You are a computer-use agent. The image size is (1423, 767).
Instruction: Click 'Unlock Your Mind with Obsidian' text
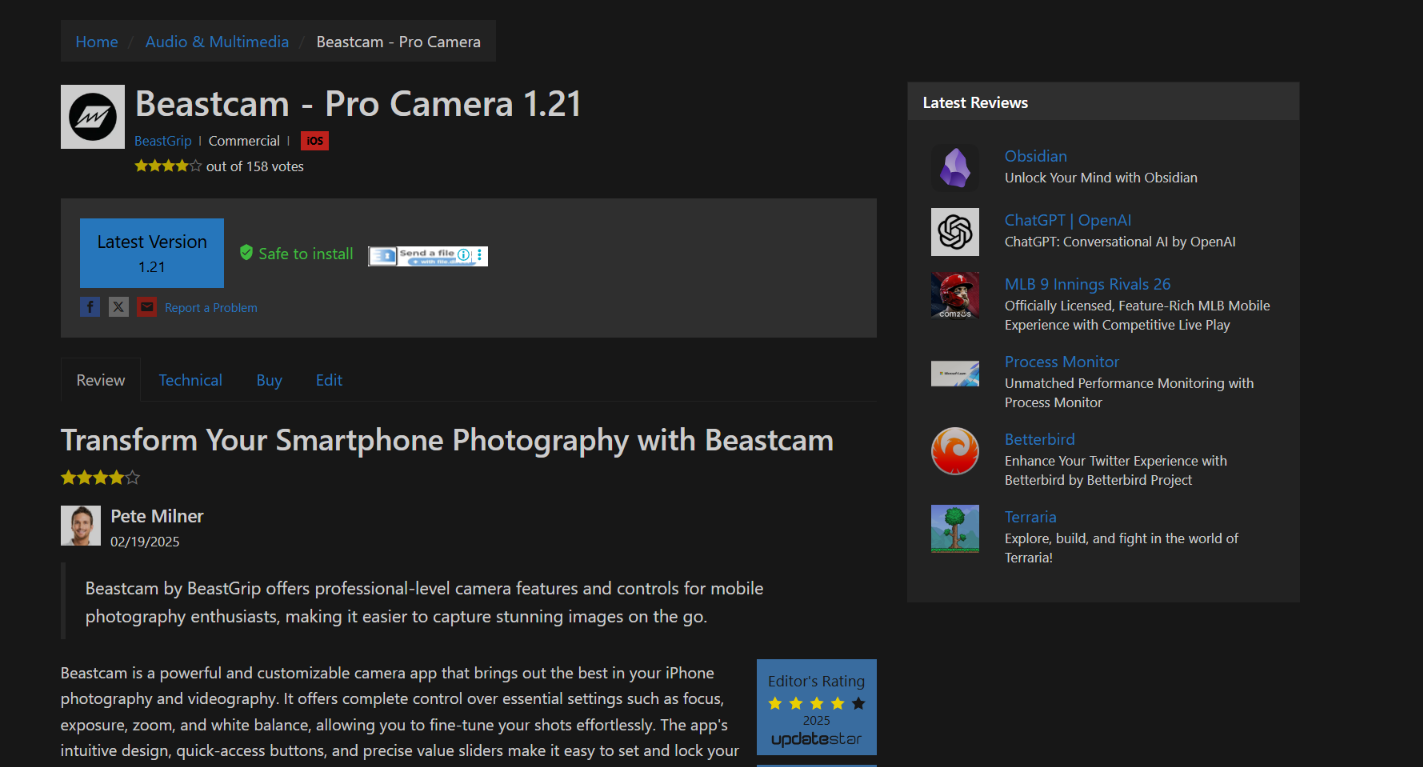1101,178
